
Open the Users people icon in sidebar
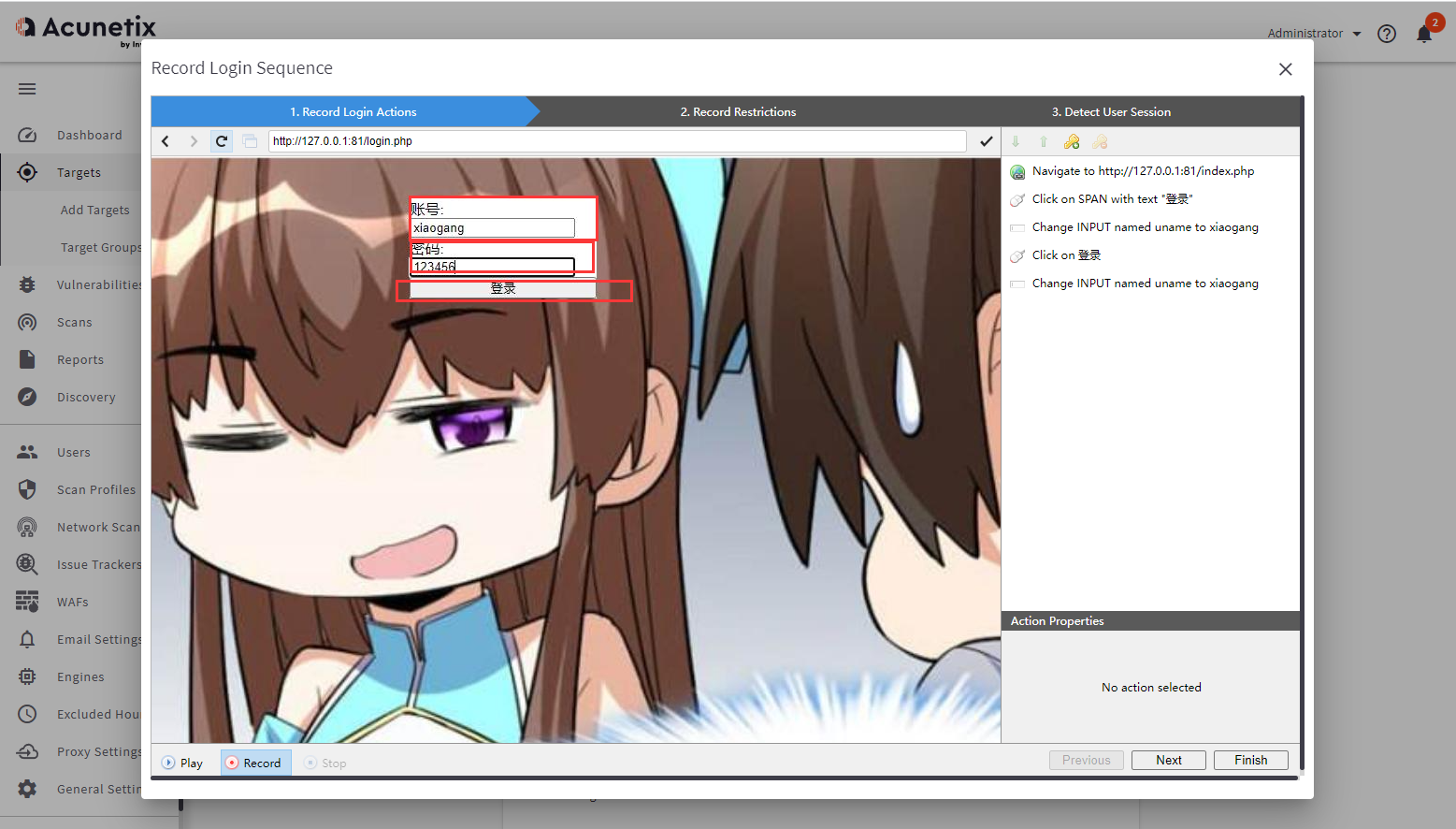[27, 452]
